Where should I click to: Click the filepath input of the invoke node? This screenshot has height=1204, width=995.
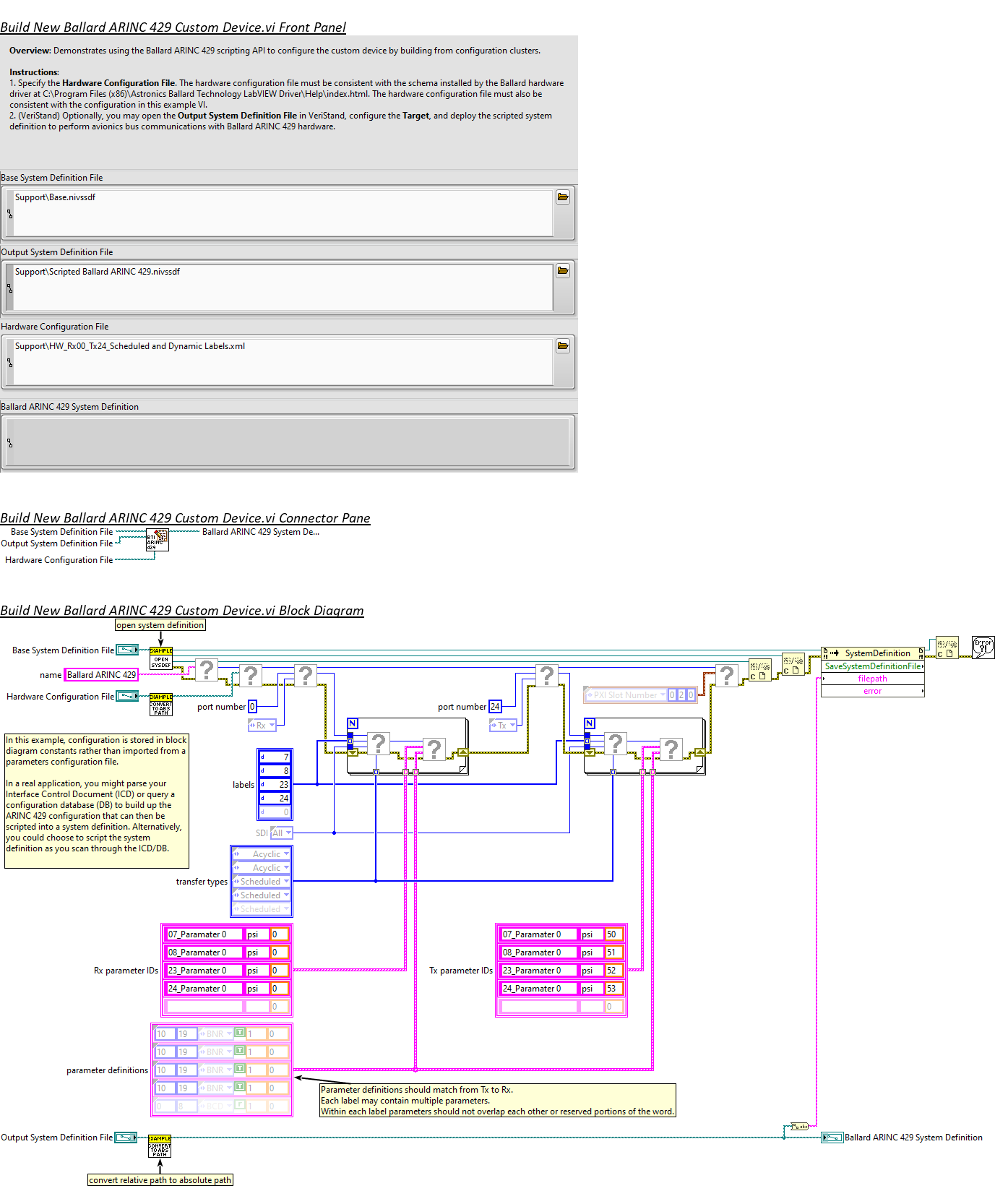[873, 679]
